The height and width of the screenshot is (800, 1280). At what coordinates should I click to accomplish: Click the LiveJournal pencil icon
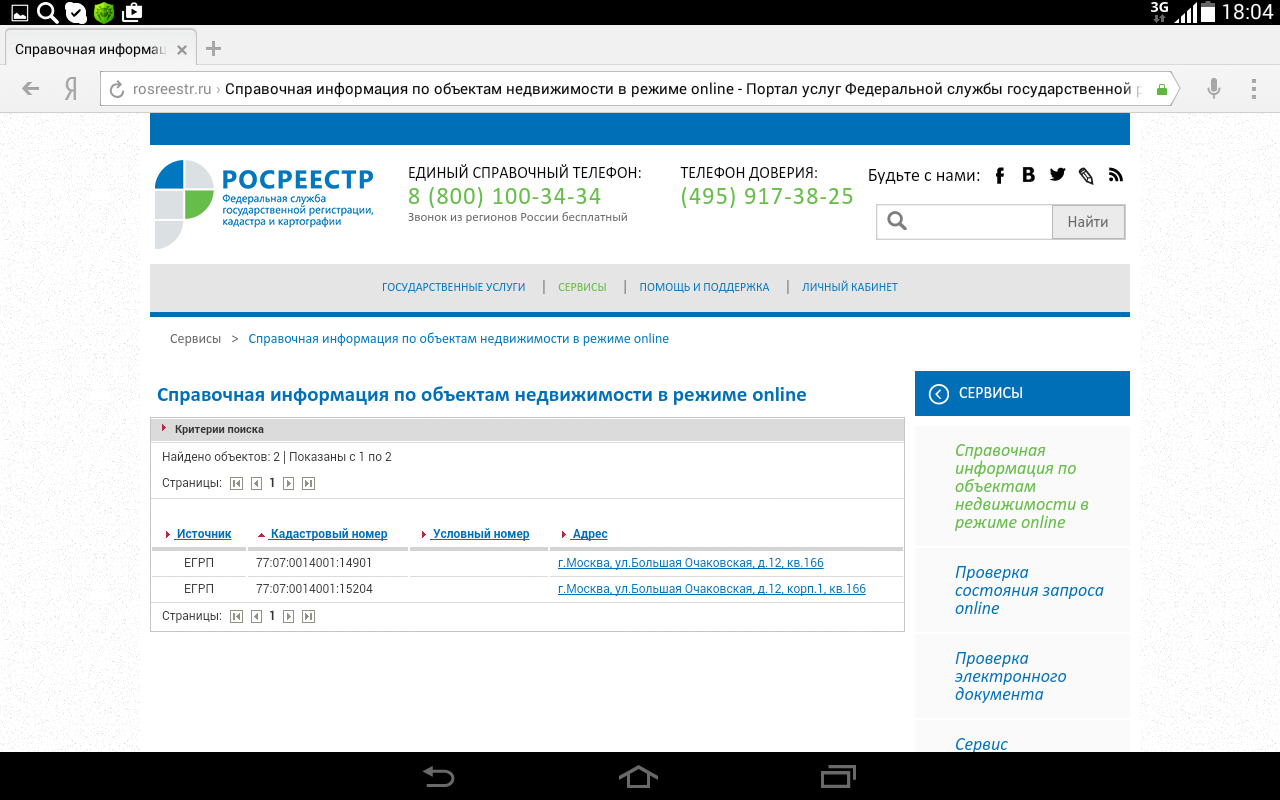[x=1086, y=176]
